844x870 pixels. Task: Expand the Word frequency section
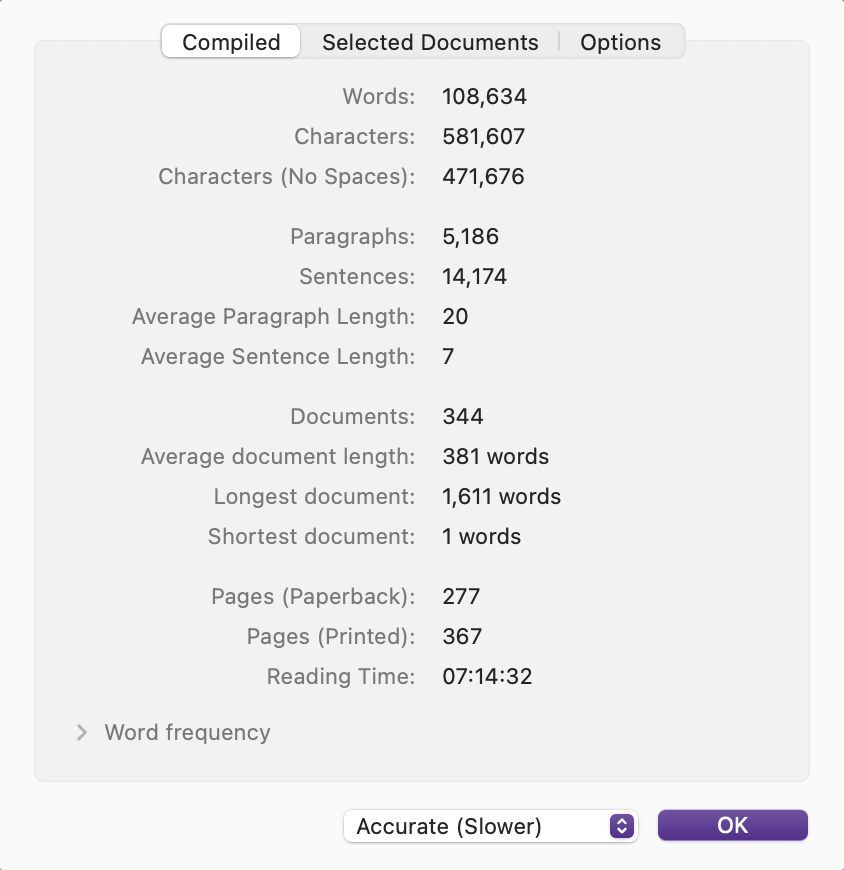(x=82, y=732)
